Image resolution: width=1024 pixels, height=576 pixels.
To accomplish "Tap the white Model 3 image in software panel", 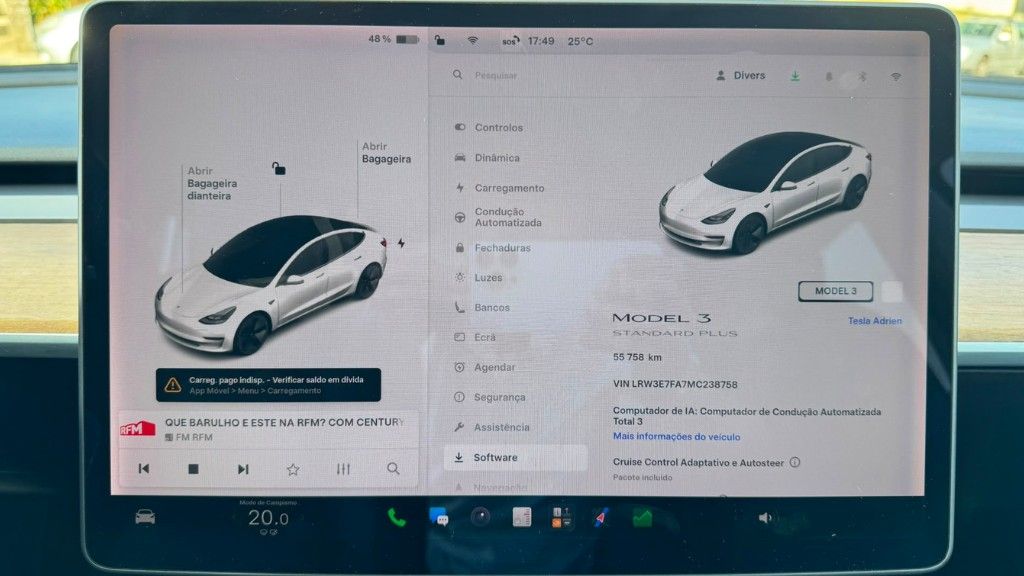I will coord(765,192).
